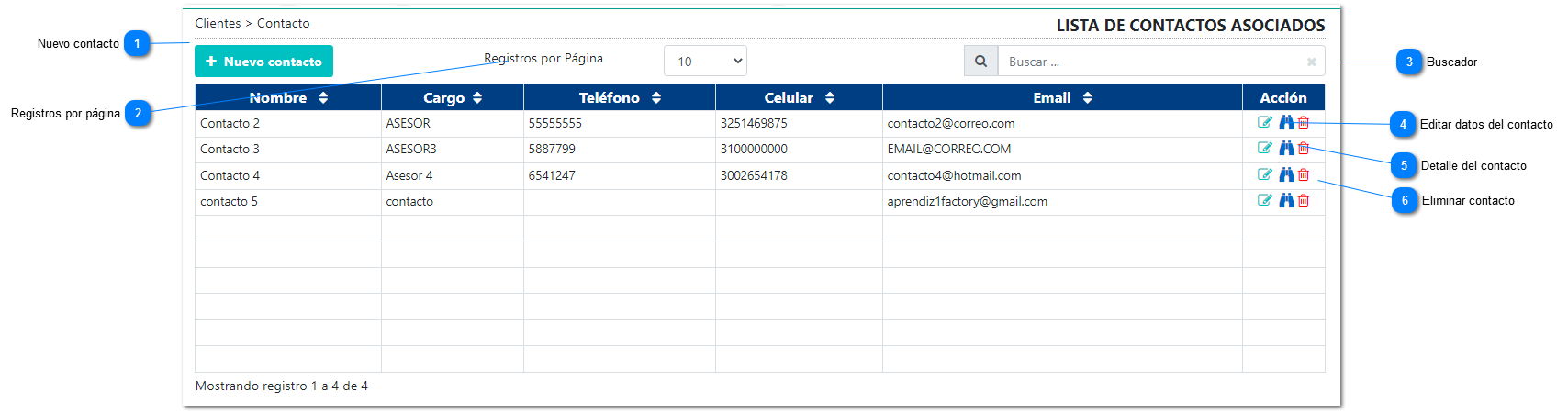Open binoculars detail for Contacto 4

1286,174
